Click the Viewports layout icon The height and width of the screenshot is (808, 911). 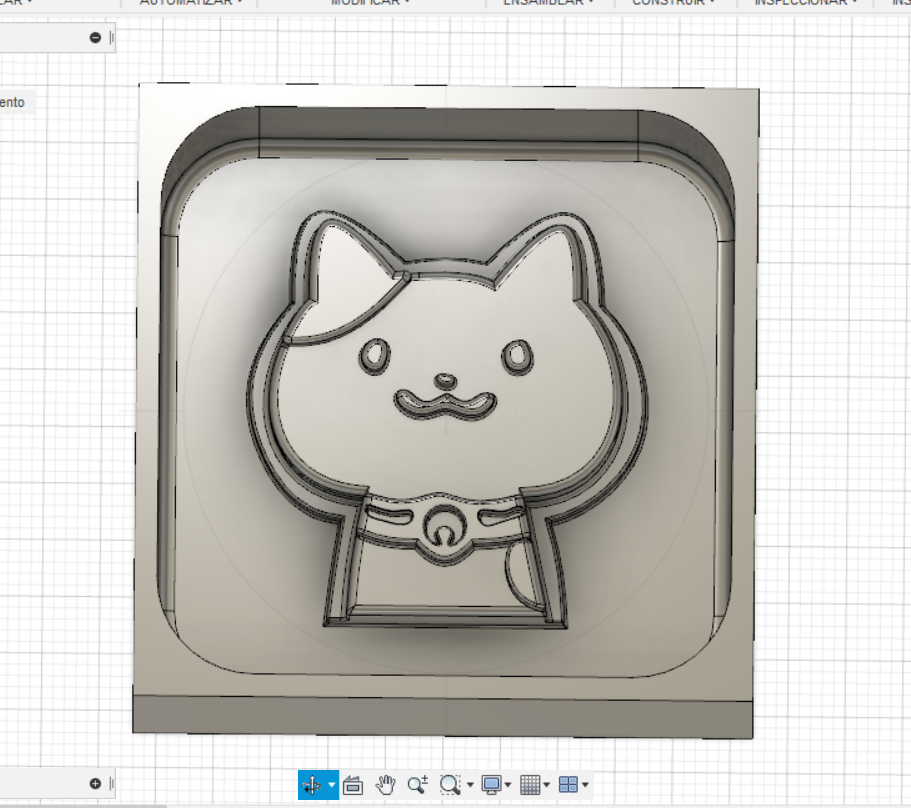click(x=568, y=785)
